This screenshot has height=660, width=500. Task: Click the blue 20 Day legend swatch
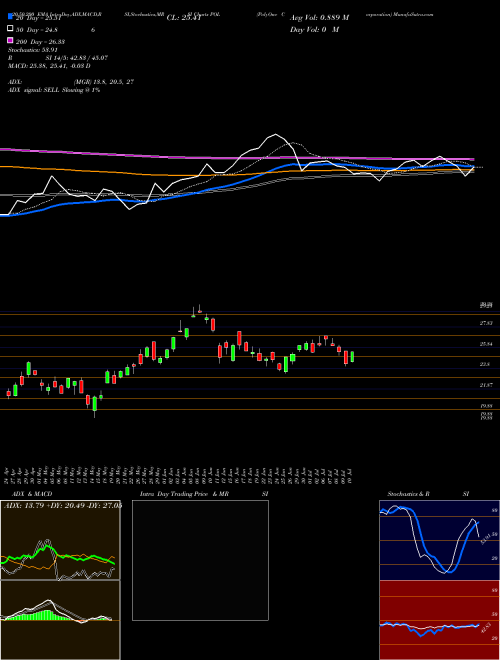(10, 17)
